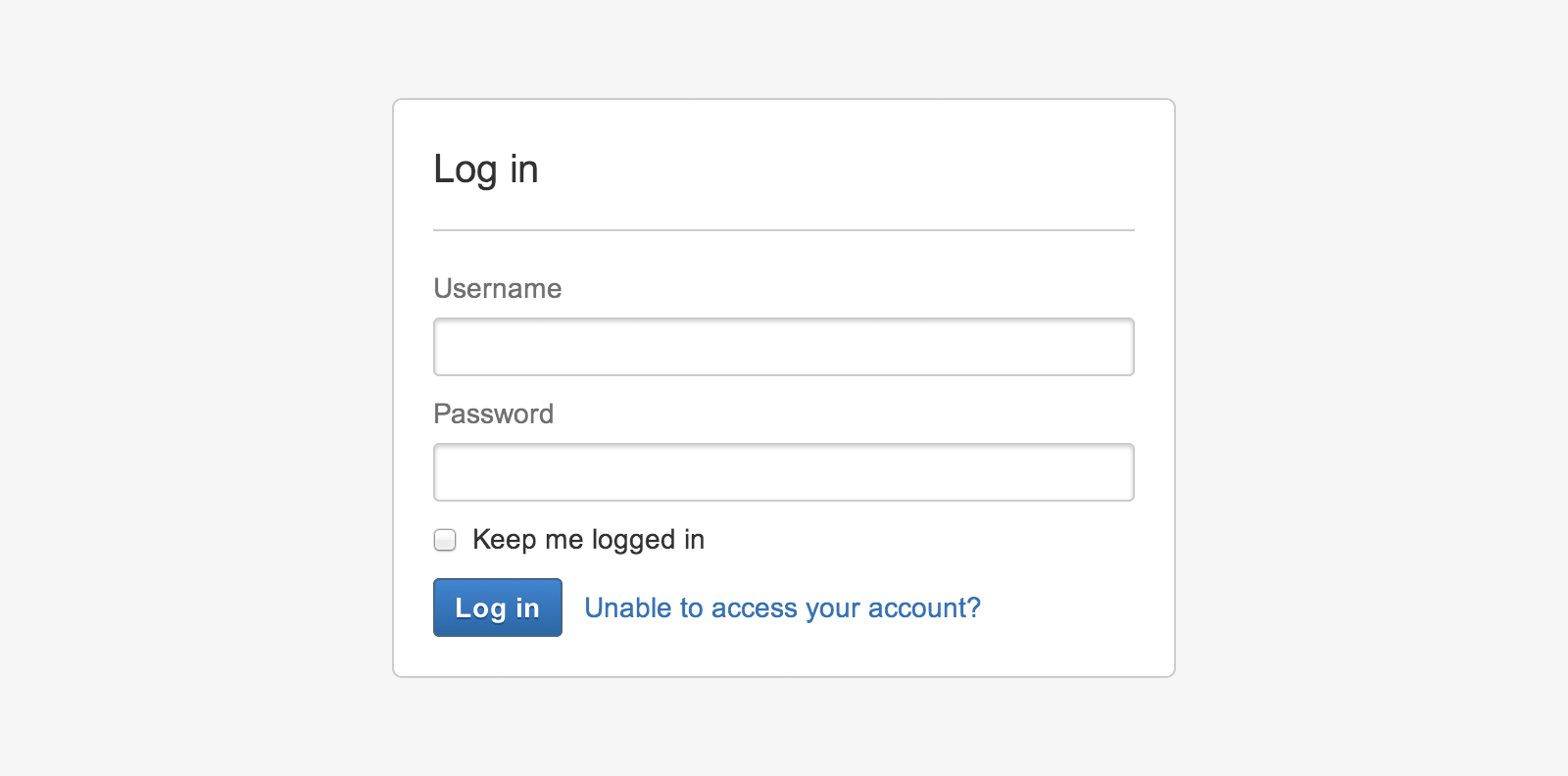Enable the Keep me logged in checkbox
This screenshot has height=776, width=1568.
[445, 540]
